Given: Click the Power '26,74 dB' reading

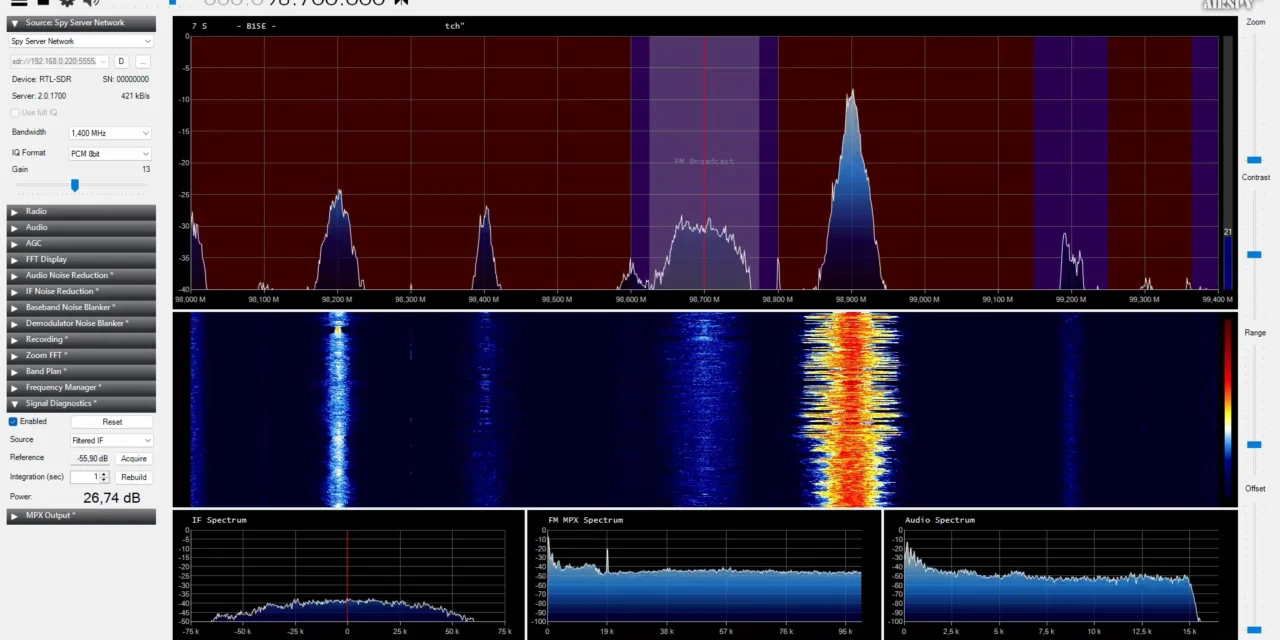Looking at the screenshot, I should coord(112,498).
